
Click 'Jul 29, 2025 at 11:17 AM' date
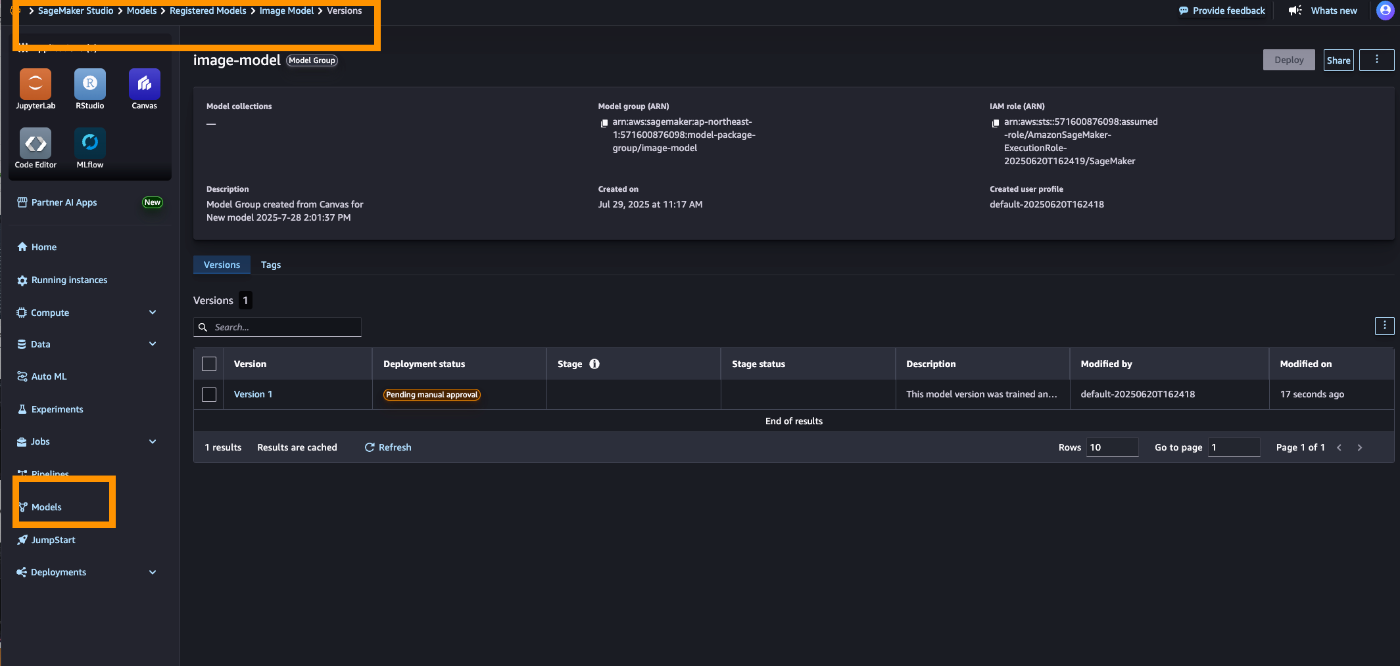(x=650, y=204)
